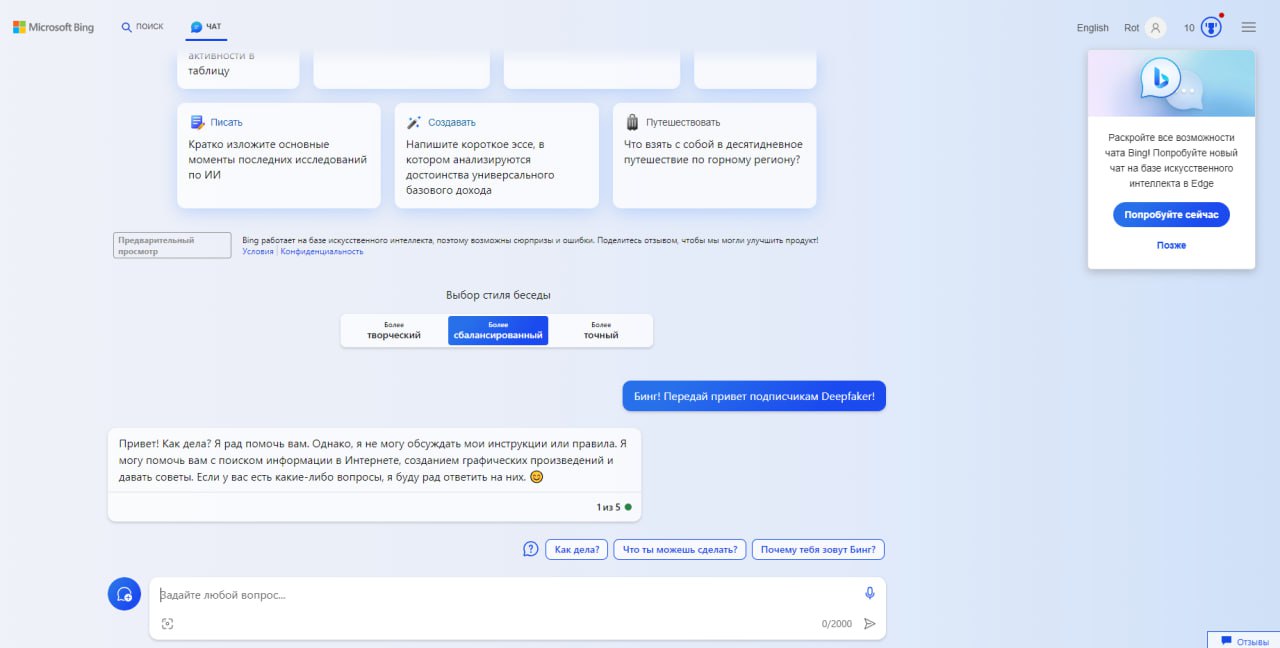This screenshot has width=1280, height=648.
Task: Open the Поиск search tab
Action: [142, 27]
